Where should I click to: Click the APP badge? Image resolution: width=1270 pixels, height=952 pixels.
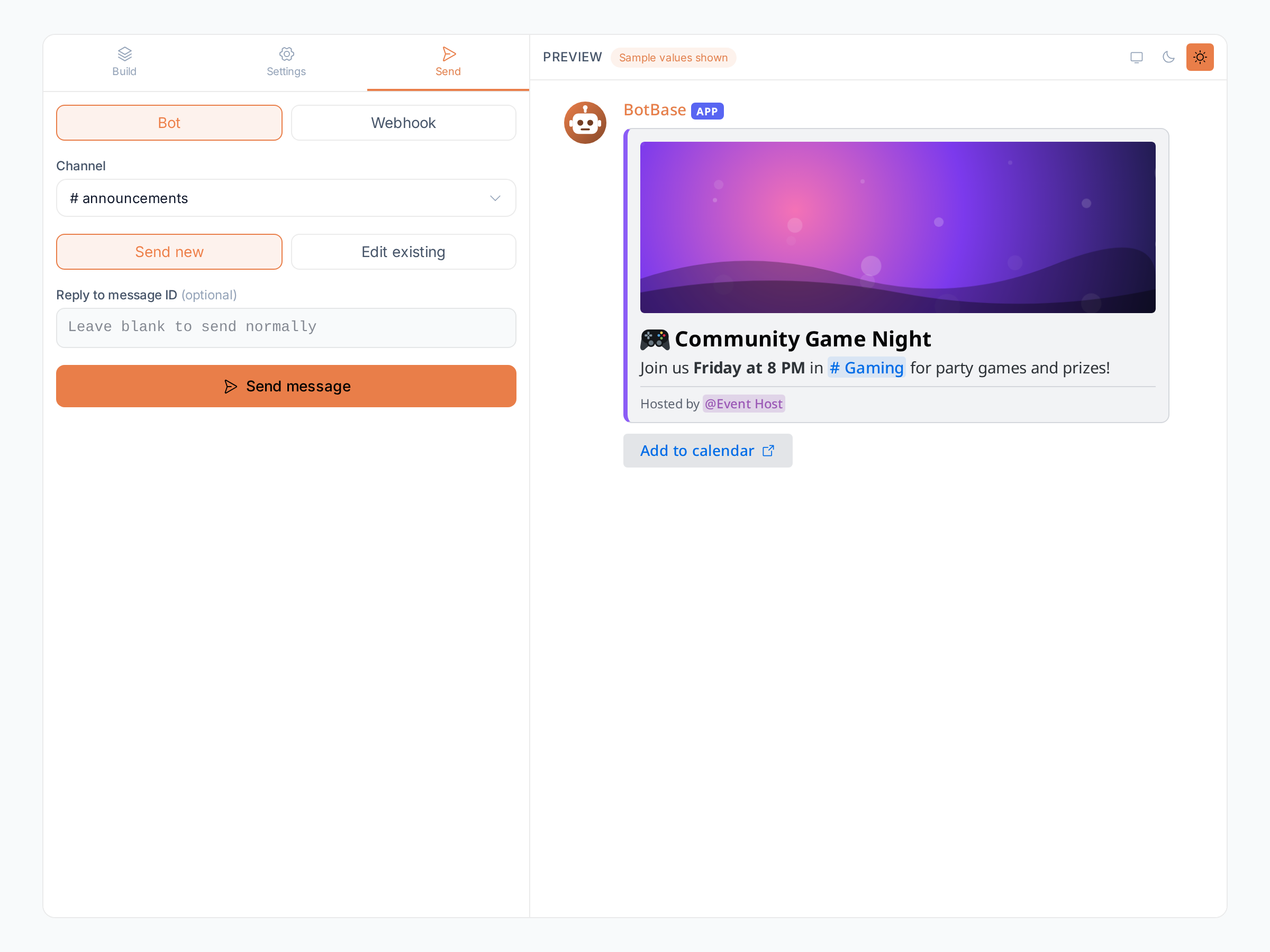707,111
